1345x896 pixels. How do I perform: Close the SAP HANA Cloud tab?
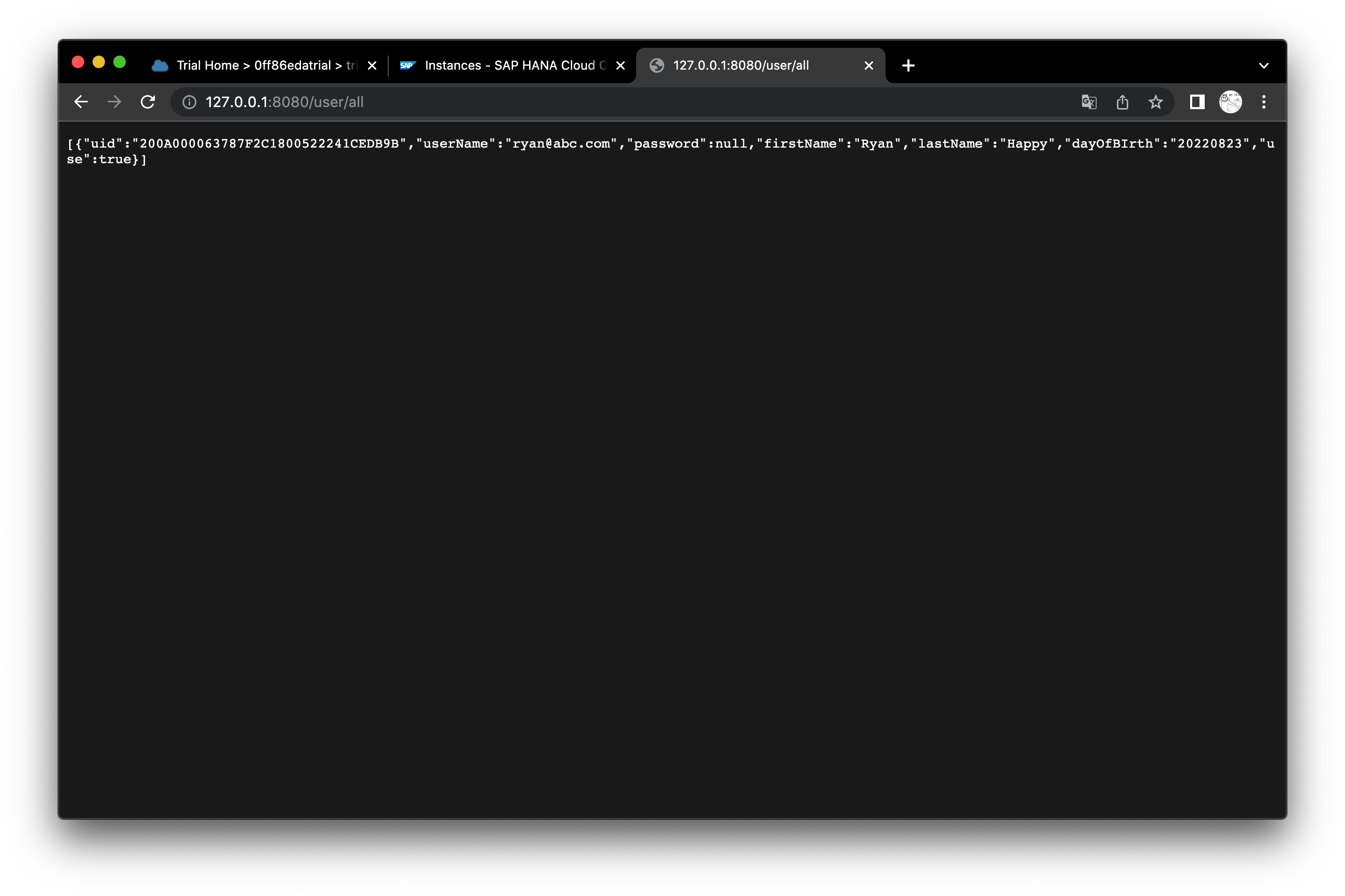coord(621,65)
